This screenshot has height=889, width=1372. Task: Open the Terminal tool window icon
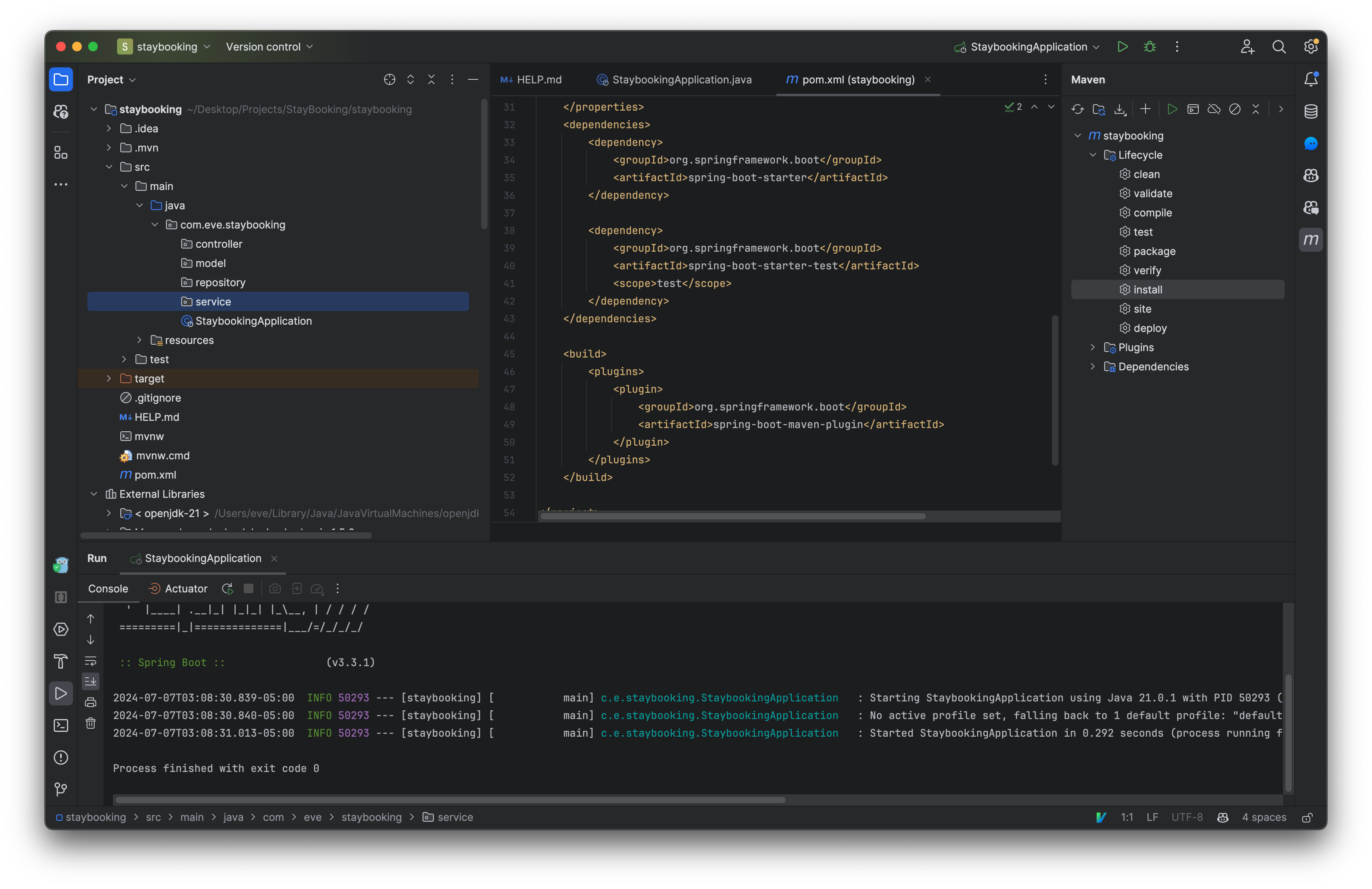61,725
